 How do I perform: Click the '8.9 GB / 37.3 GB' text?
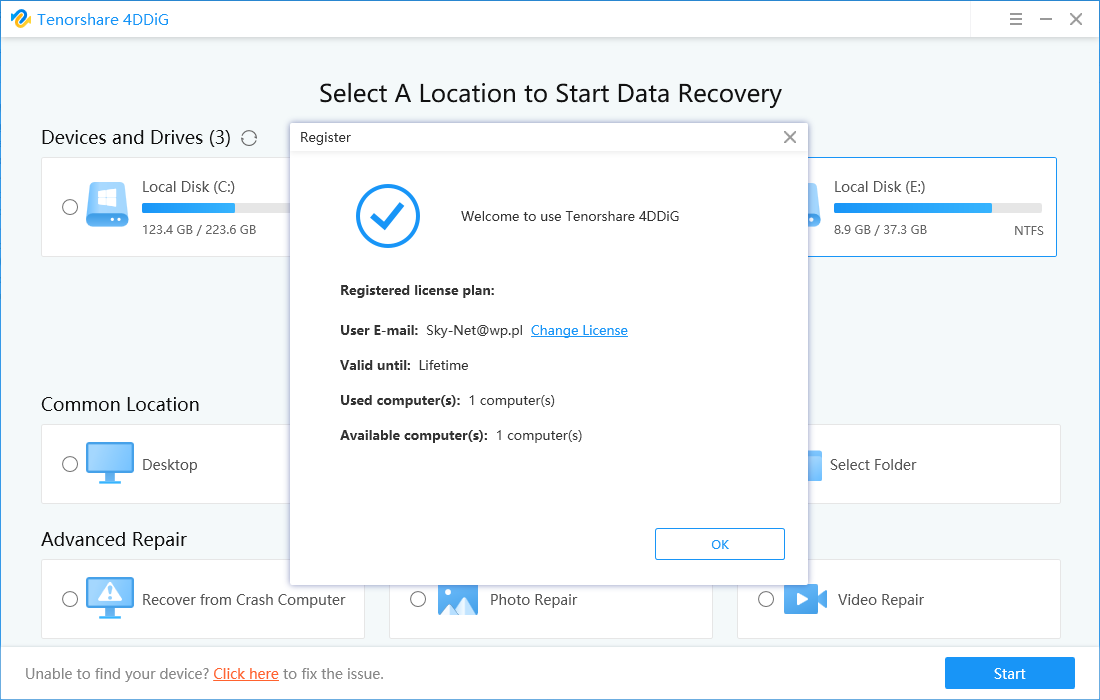point(880,229)
